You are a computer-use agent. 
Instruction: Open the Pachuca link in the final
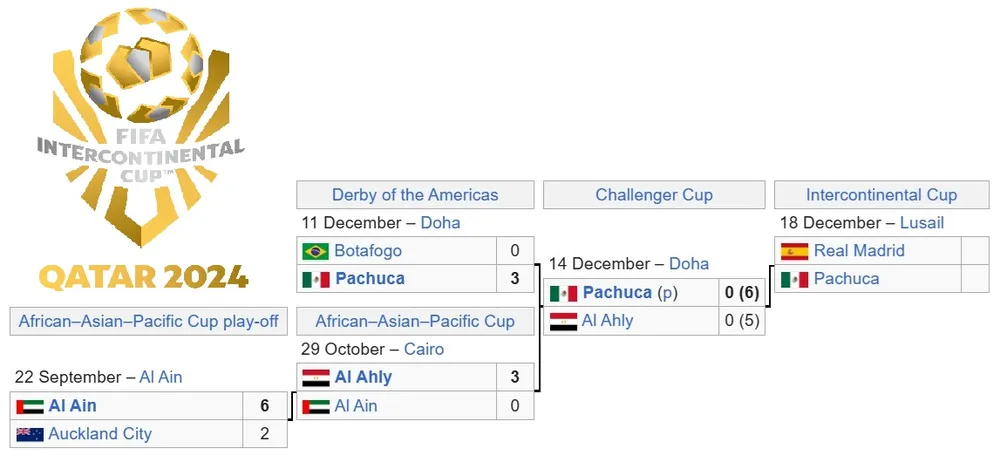click(x=846, y=279)
